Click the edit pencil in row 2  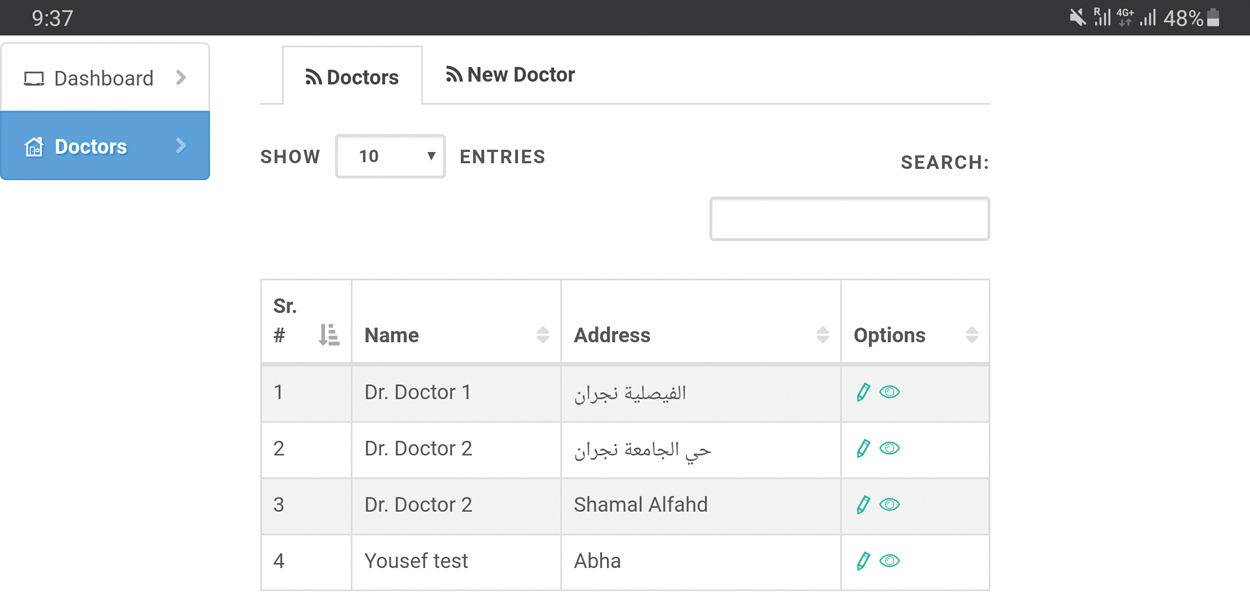pos(863,449)
